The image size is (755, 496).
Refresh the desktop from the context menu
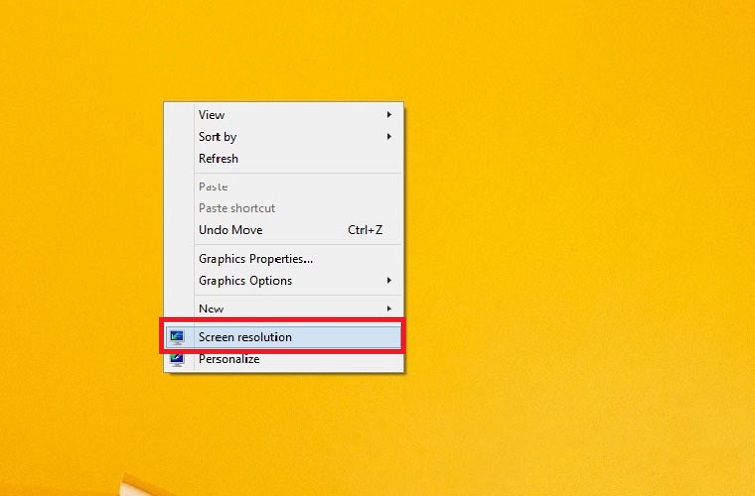click(x=218, y=159)
